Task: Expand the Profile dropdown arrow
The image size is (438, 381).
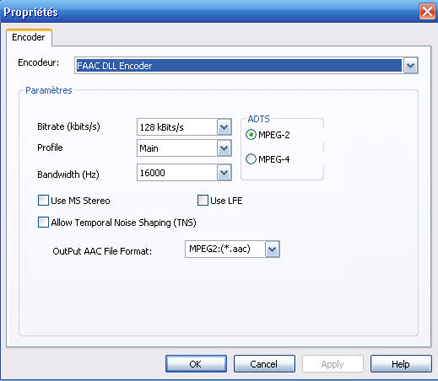Action: (x=224, y=148)
